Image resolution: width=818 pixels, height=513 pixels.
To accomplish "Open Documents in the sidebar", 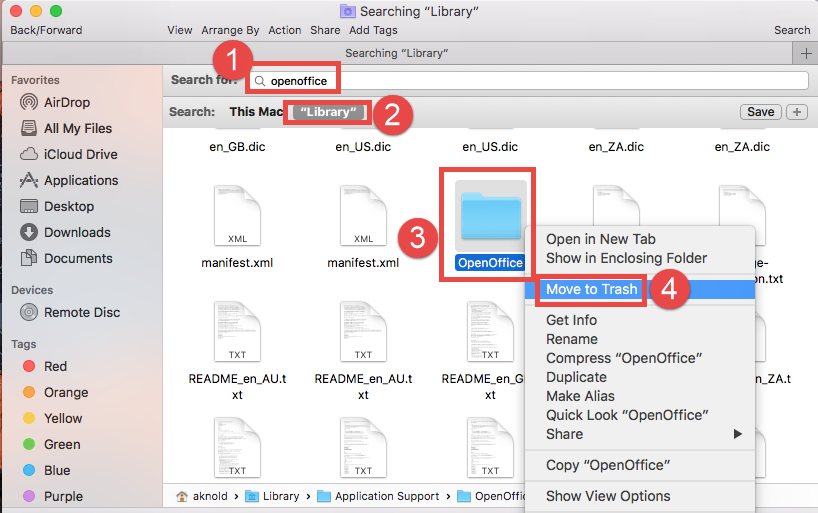I will coord(66,258).
